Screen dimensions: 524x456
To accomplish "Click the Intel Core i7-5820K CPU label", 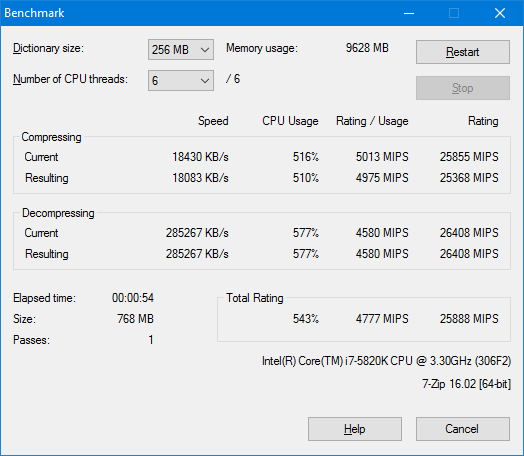I will pos(386,361).
